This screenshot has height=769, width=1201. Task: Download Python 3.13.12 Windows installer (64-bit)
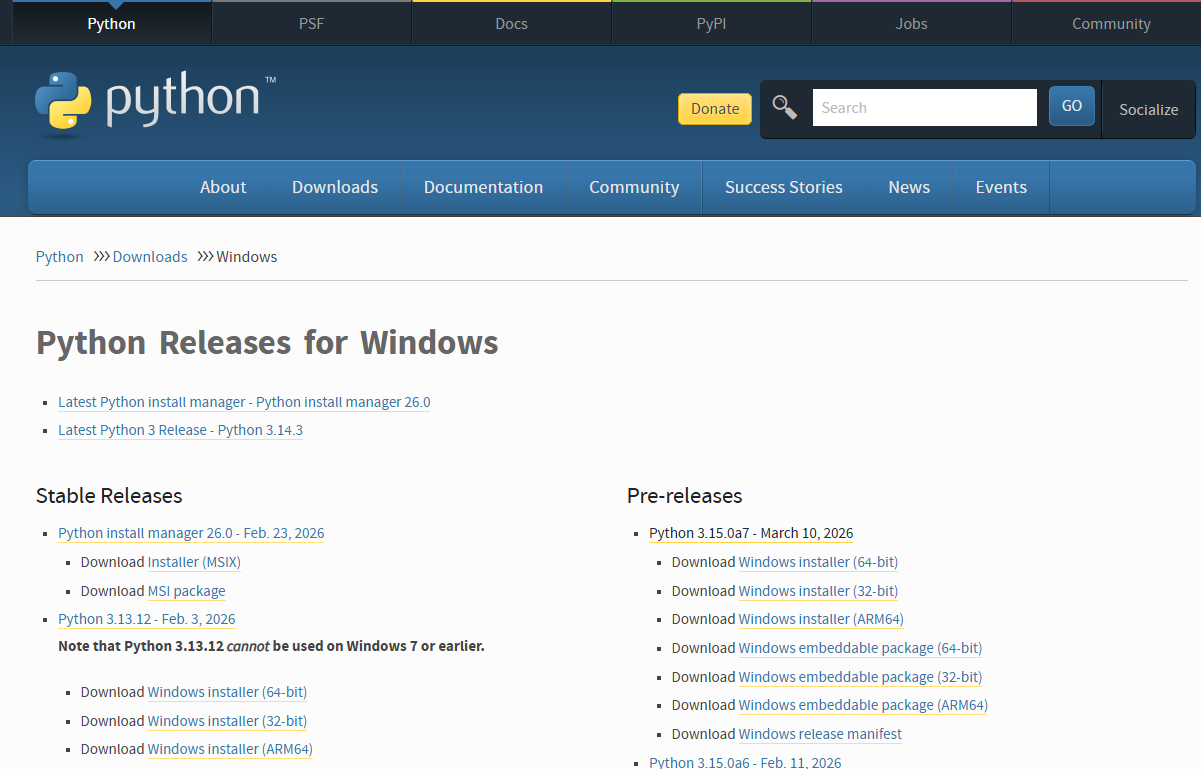pos(227,692)
